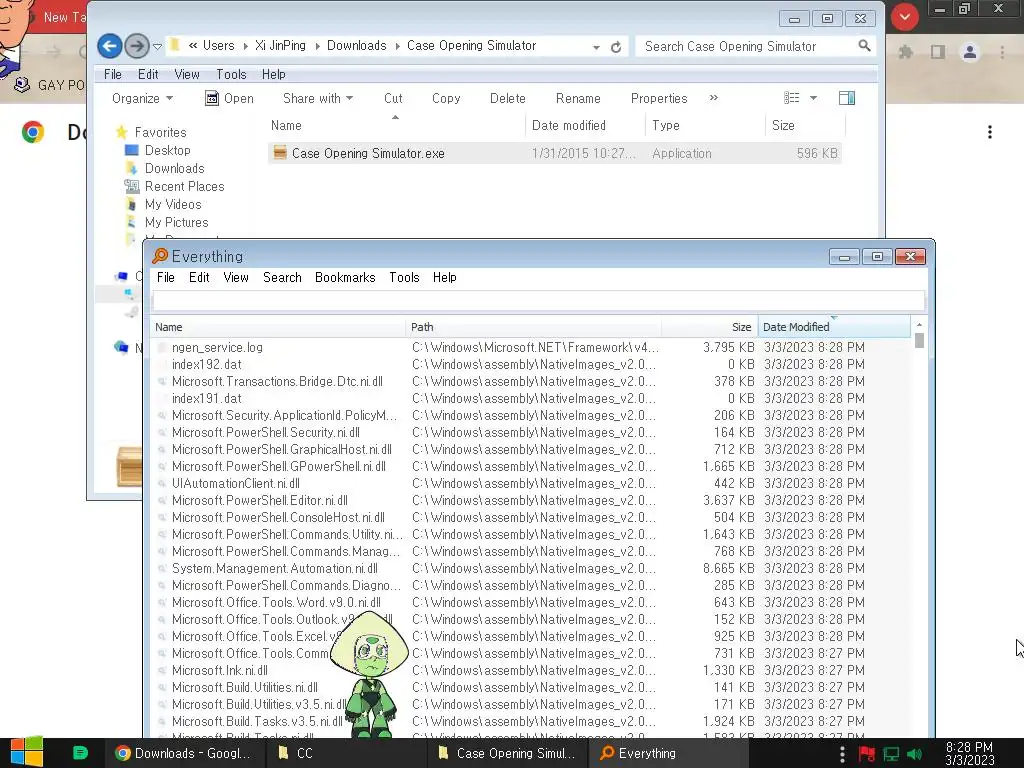1024x768 pixels.
Task: Open Everything Search menu
Action: (x=282, y=278)
